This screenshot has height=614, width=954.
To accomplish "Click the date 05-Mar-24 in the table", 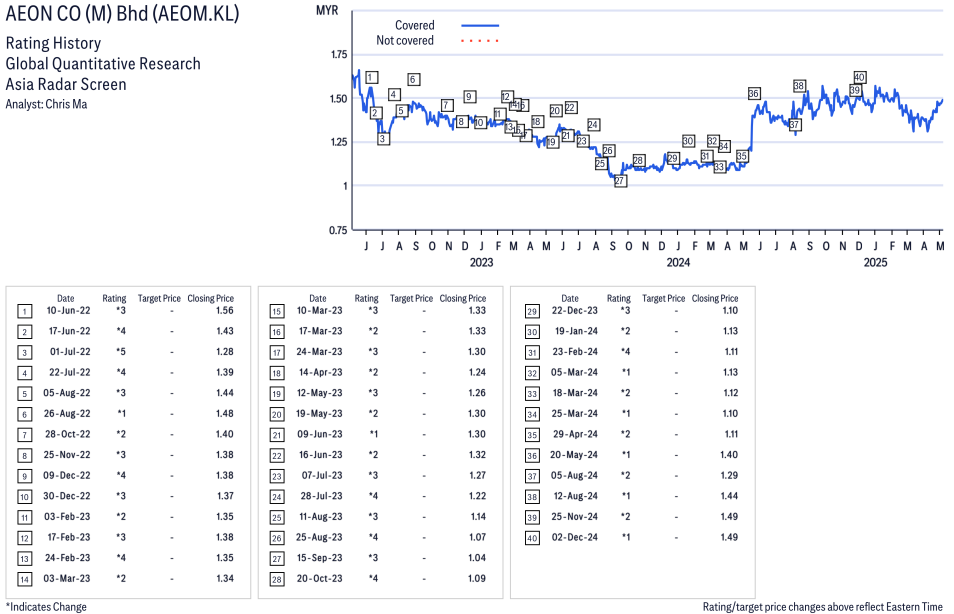I will click(574, 372).
